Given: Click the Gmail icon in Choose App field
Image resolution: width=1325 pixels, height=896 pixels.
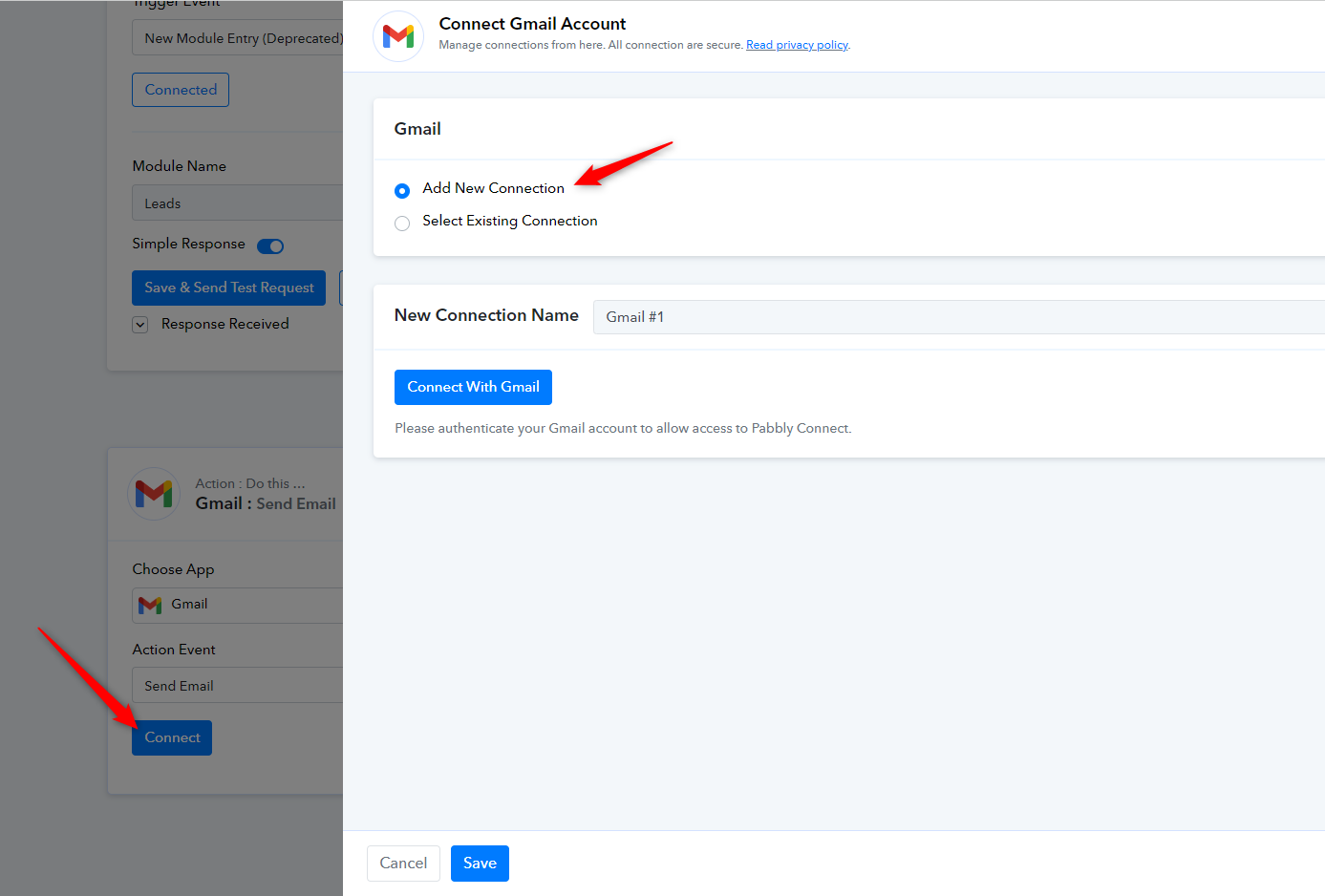Looking at the screenshot, I should pyautogui.click(x=150, y=605).
